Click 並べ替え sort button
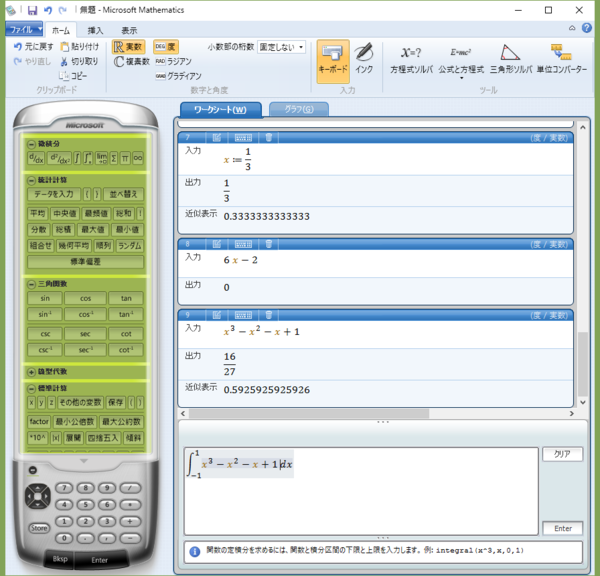The width and height of the screenshot is (600, 576). coord(123,194)
